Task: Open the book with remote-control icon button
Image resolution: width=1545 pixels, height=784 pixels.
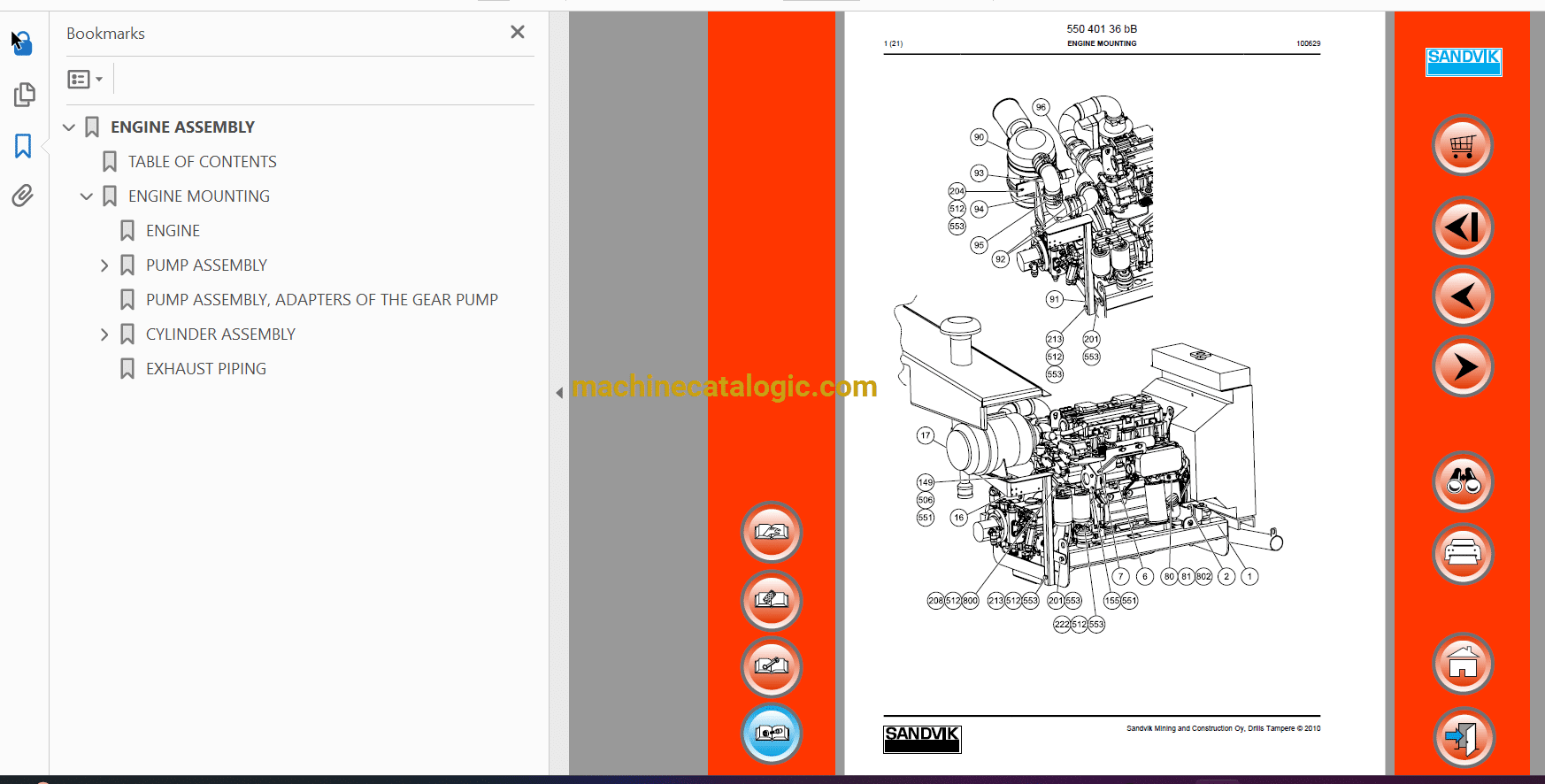Action: [x=772, y=601]
